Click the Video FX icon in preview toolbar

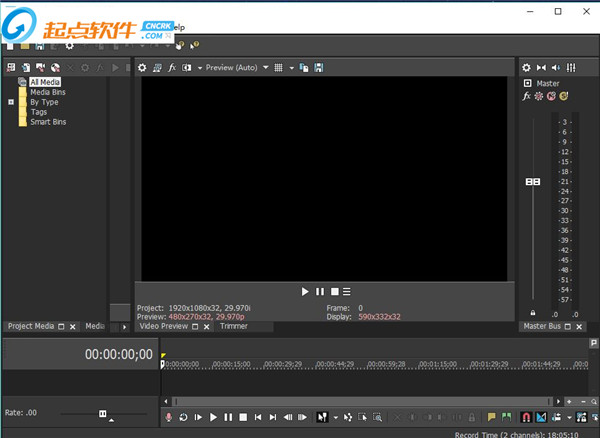pos(172,68)
